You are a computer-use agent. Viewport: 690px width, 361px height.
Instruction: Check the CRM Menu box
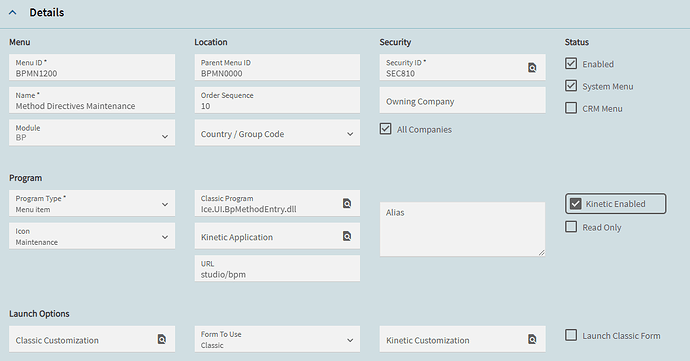point(571,108)
